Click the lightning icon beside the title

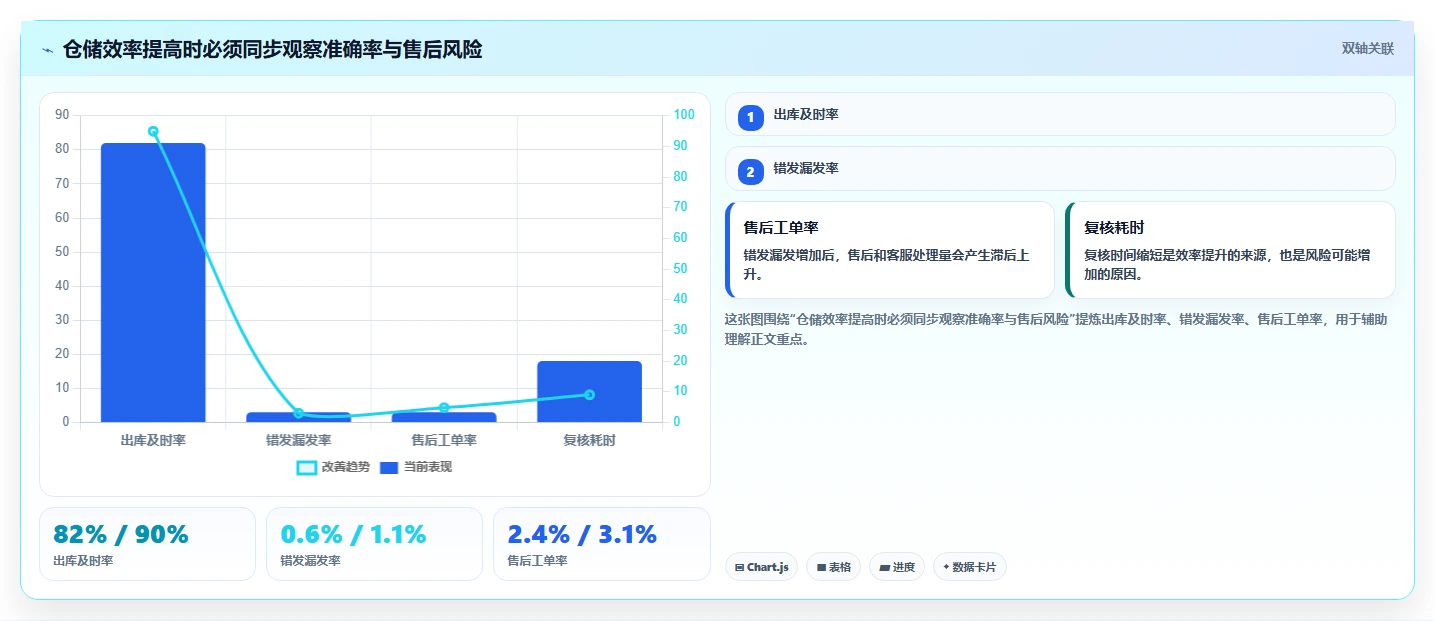(x=47, y=49)
